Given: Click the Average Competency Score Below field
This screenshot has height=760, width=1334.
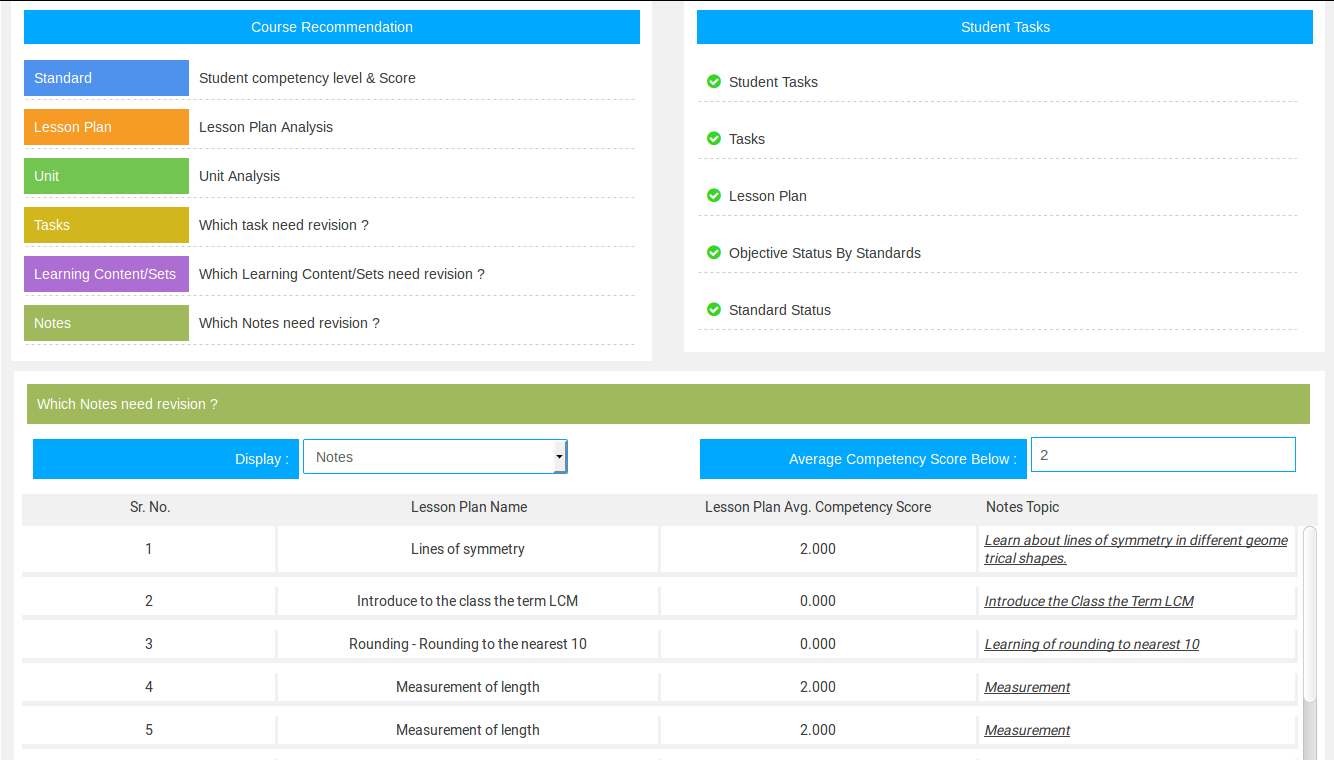Looking at the screenshot, I should (1162, 455).
